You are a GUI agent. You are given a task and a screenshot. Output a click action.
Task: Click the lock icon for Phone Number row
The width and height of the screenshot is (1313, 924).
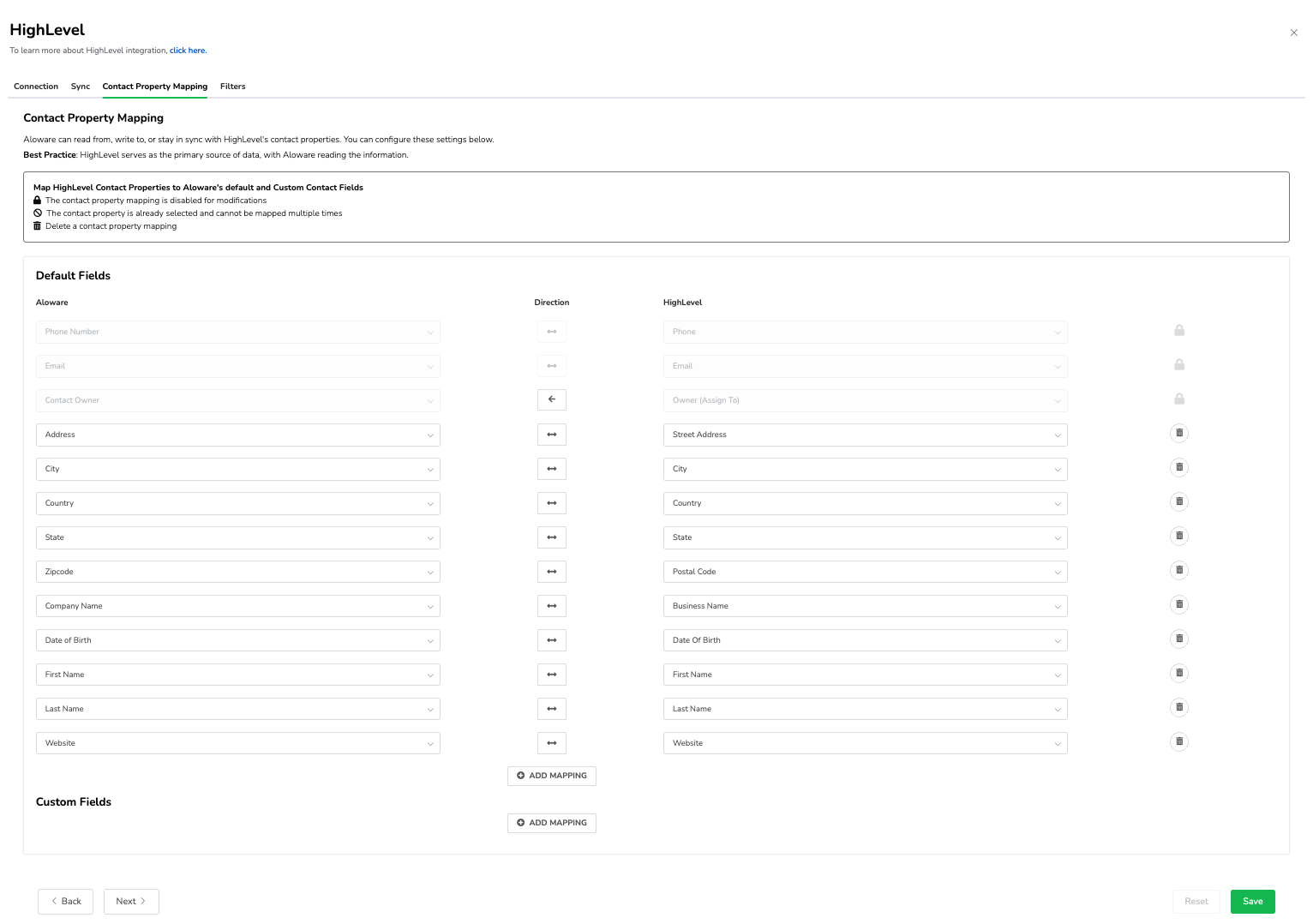point(1179,331)
